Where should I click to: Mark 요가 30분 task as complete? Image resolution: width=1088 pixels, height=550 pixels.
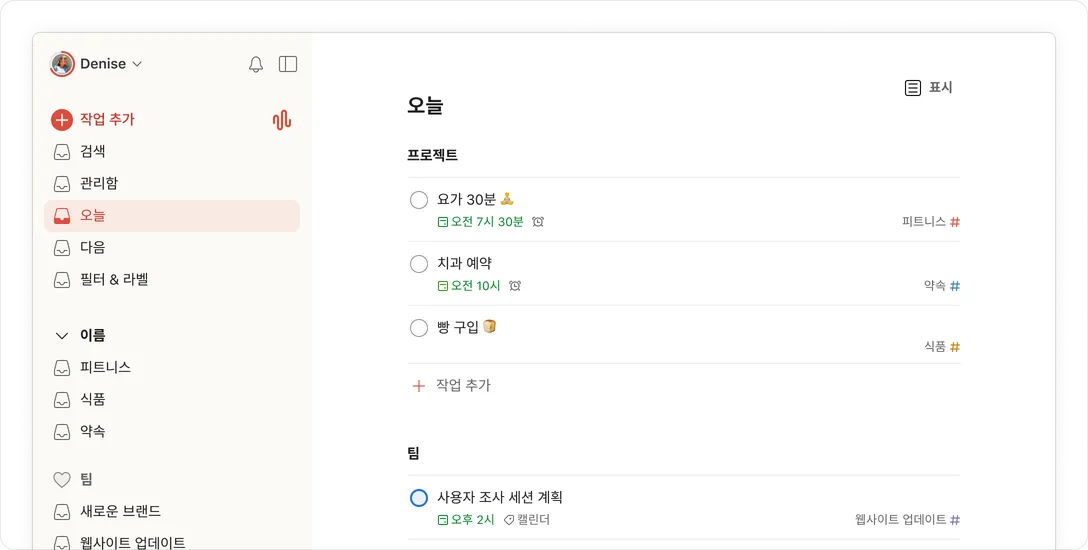point(419,200)
